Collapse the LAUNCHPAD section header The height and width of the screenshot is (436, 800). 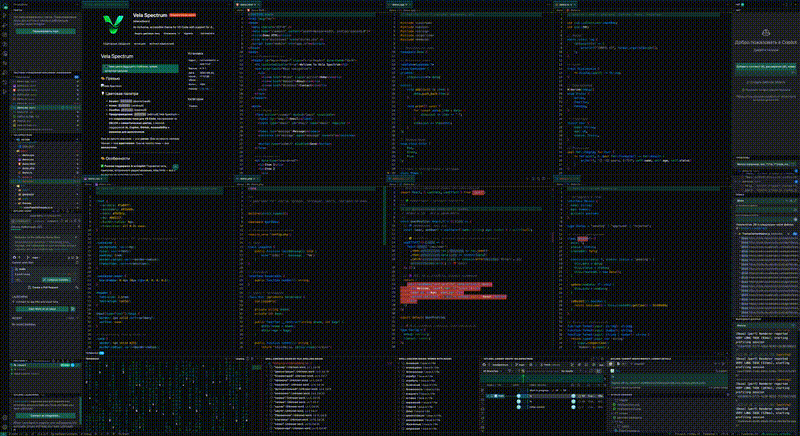tap(19, 297)
